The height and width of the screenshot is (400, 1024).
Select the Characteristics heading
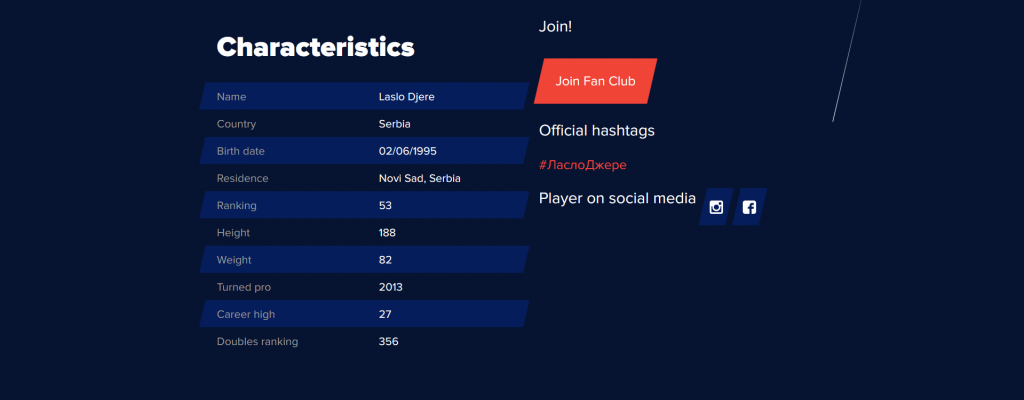[x=315, y=47]
